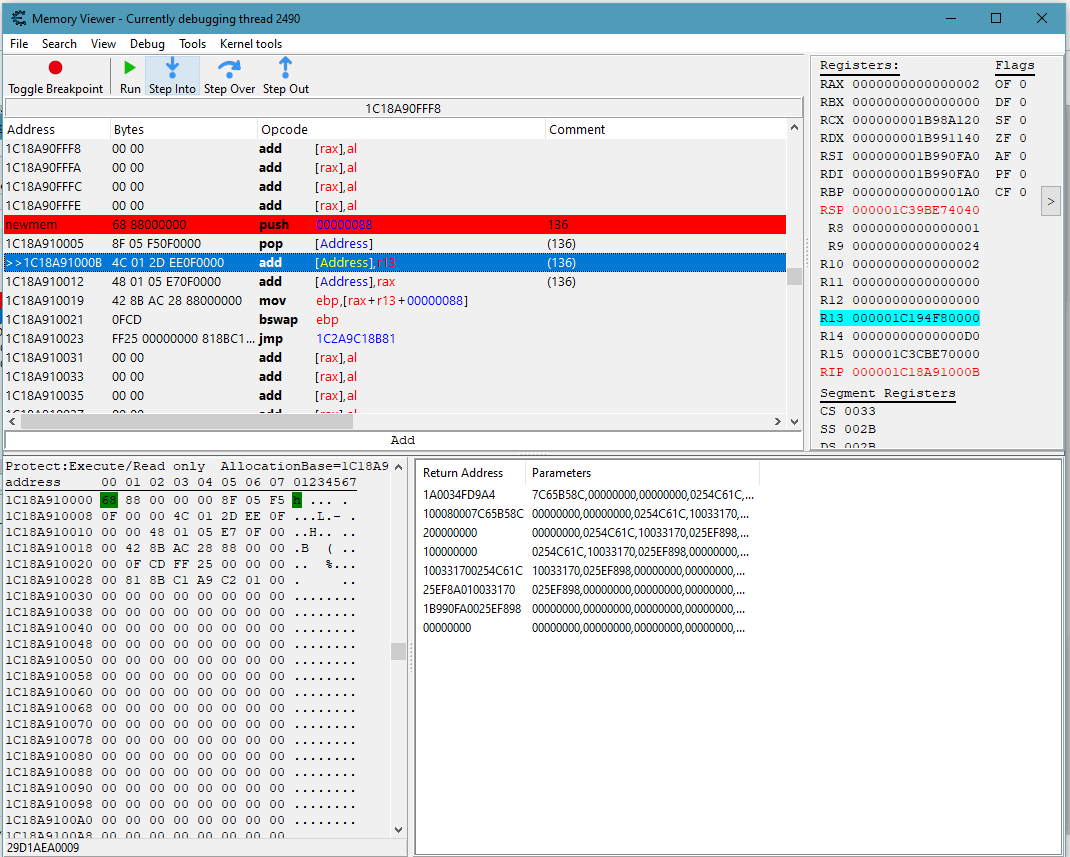This screenshot has width=1070, height=857.
Task: Click the disassembler scroll up arrow
Action: pos(794,128)
